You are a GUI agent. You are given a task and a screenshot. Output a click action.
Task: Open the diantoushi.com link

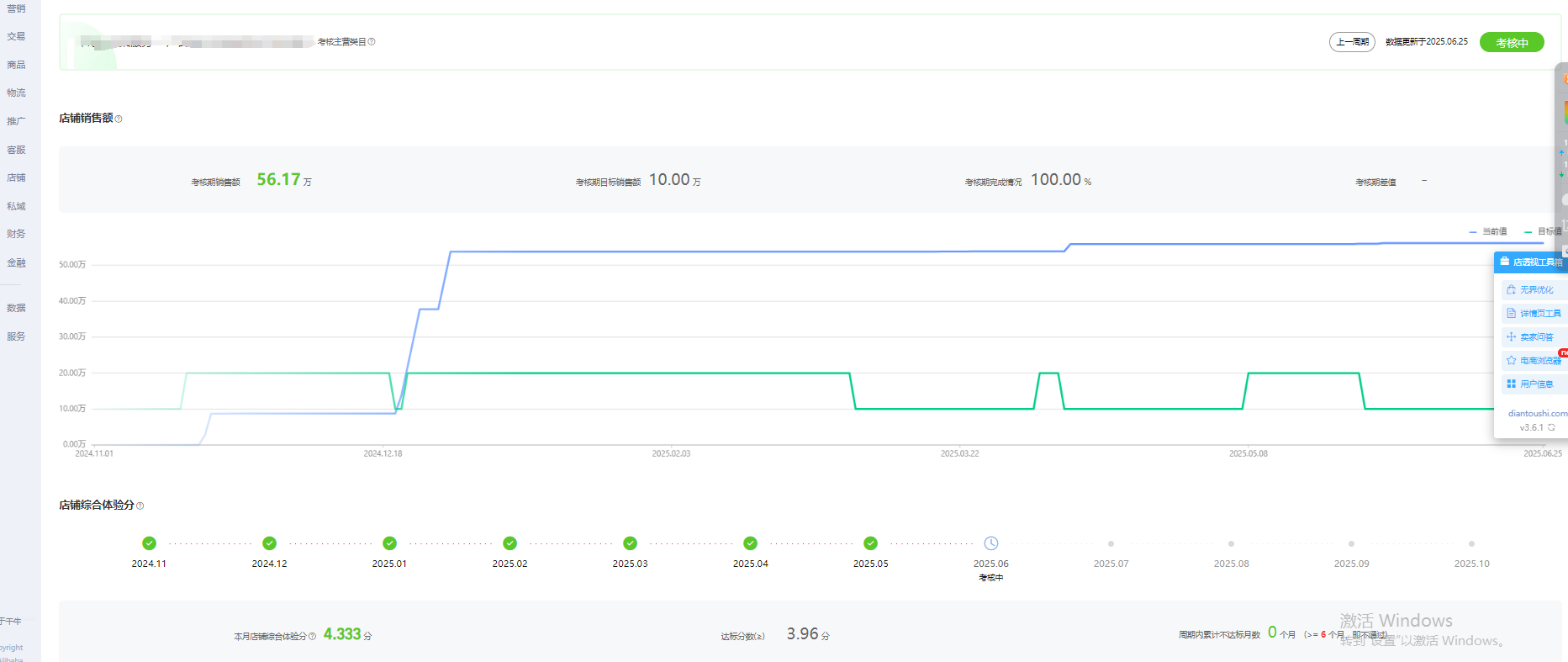[x=1537, y=413]
